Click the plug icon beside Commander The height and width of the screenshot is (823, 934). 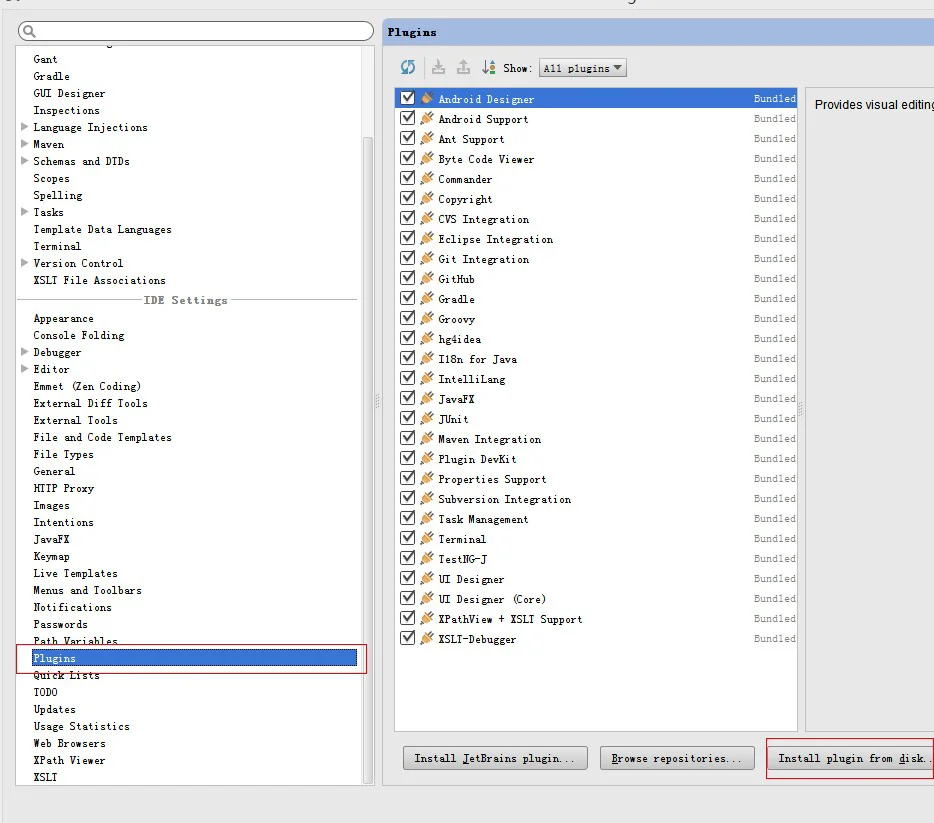pyautogui.click(x=427, y=179)
